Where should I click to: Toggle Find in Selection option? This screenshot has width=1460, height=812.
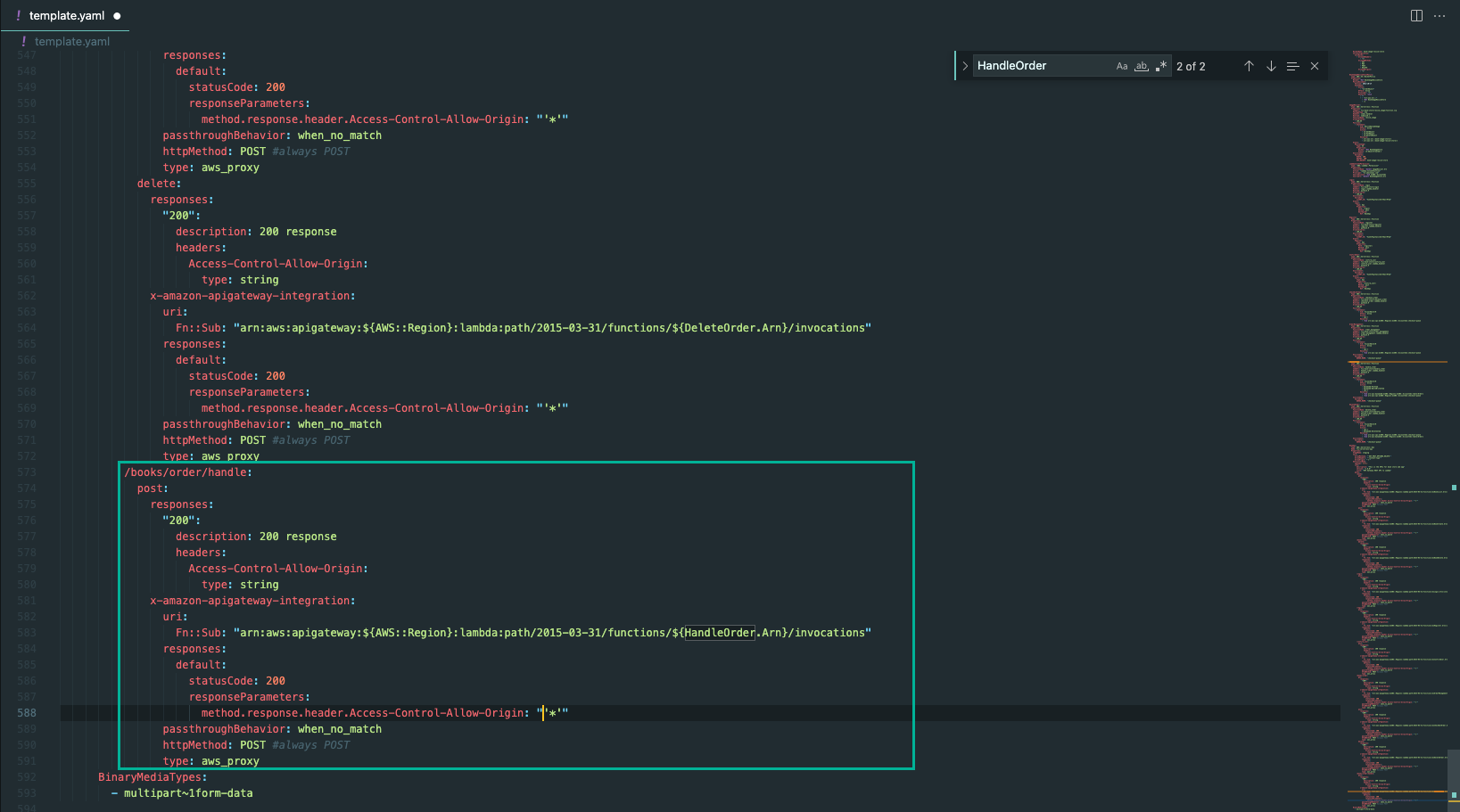tap(1292, 66)
